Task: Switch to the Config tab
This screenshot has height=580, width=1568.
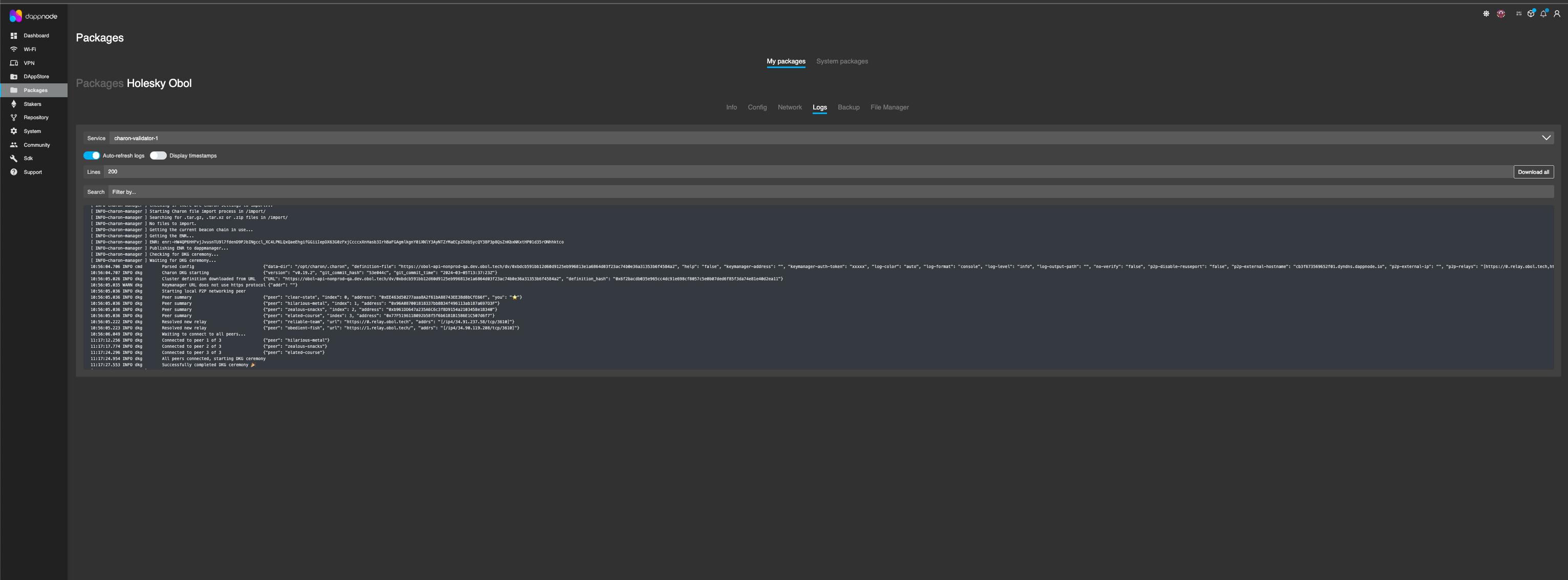Action: (757, 107)
